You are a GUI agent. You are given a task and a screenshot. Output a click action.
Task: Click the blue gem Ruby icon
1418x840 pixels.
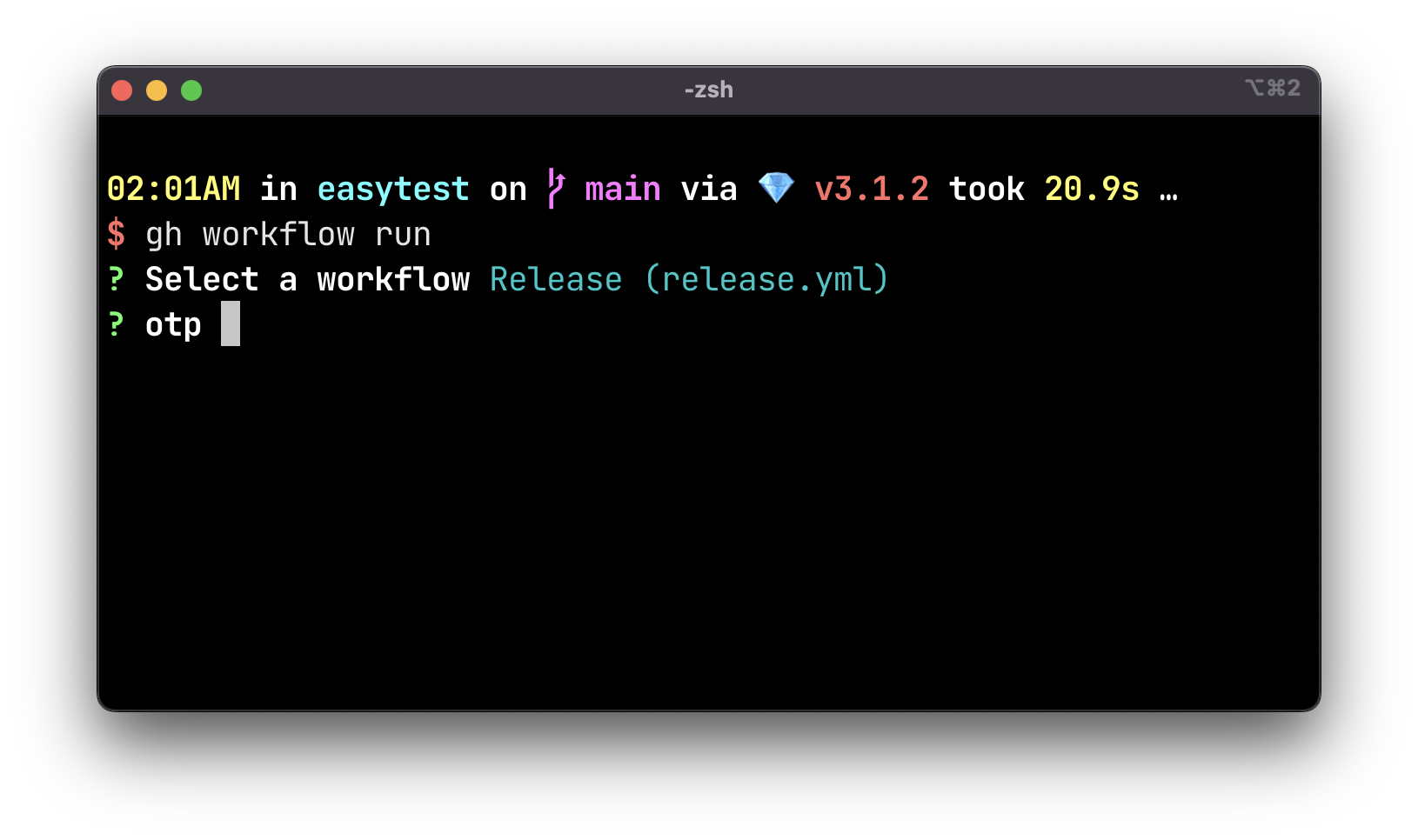[776, 188]
